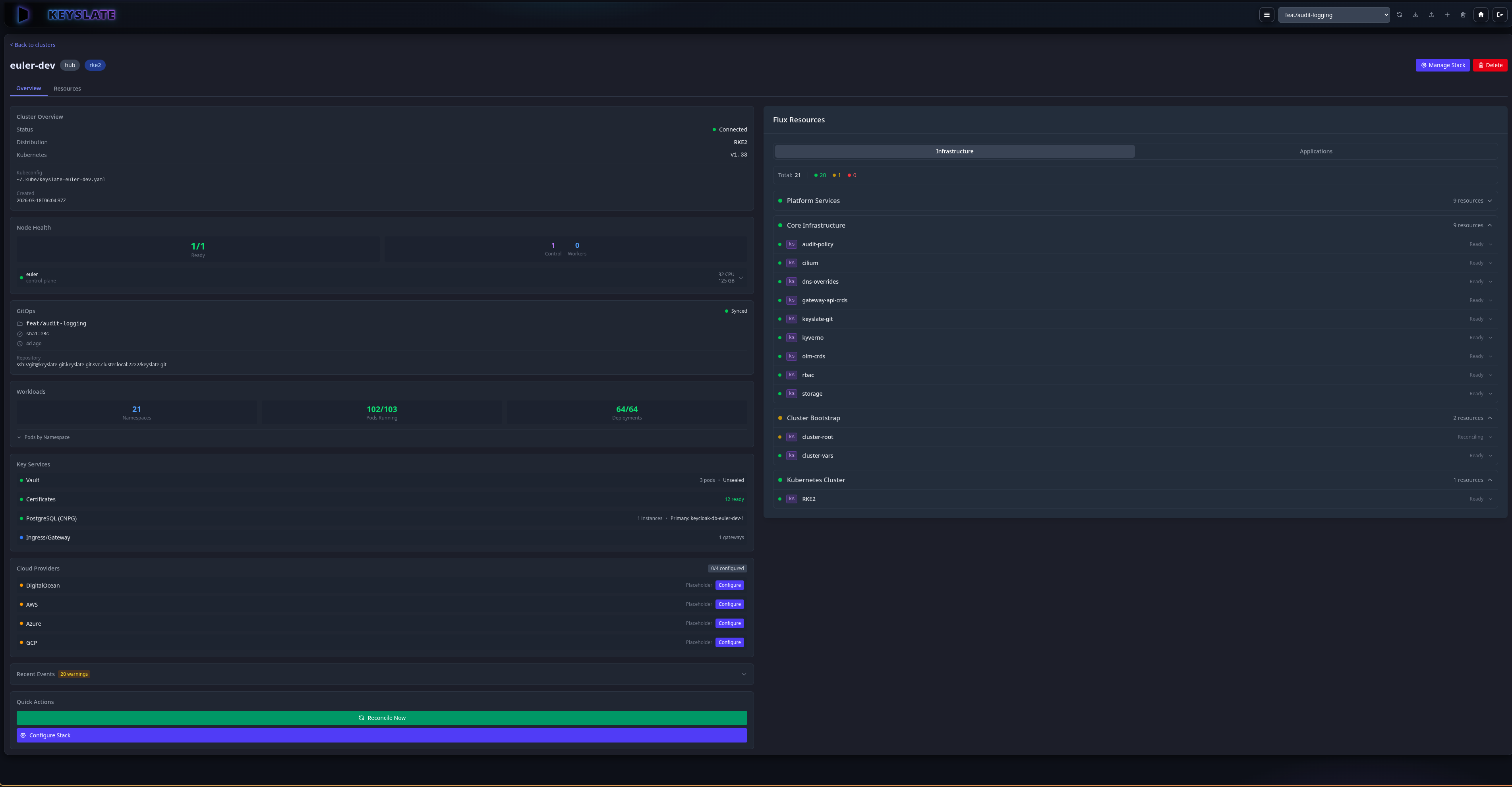Click the 0/4 configured badge

(727, 568)
